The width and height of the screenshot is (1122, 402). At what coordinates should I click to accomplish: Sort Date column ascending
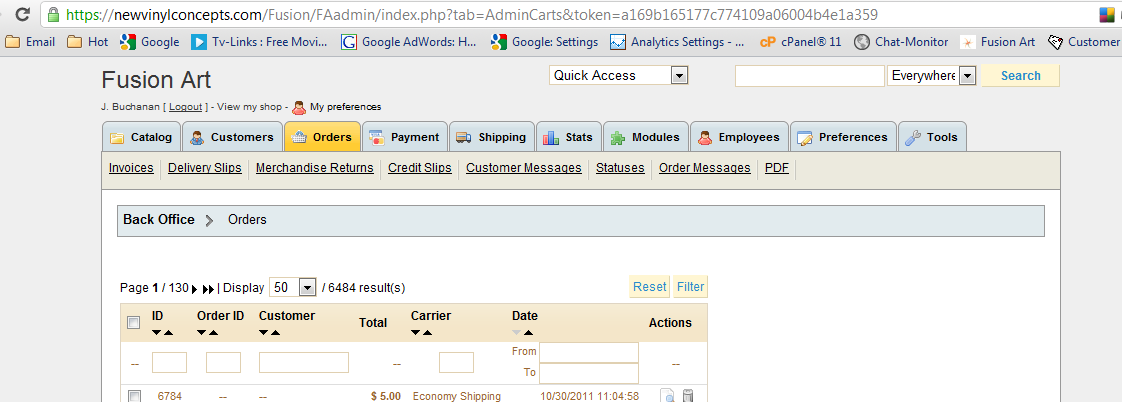(x=529, y=333)
